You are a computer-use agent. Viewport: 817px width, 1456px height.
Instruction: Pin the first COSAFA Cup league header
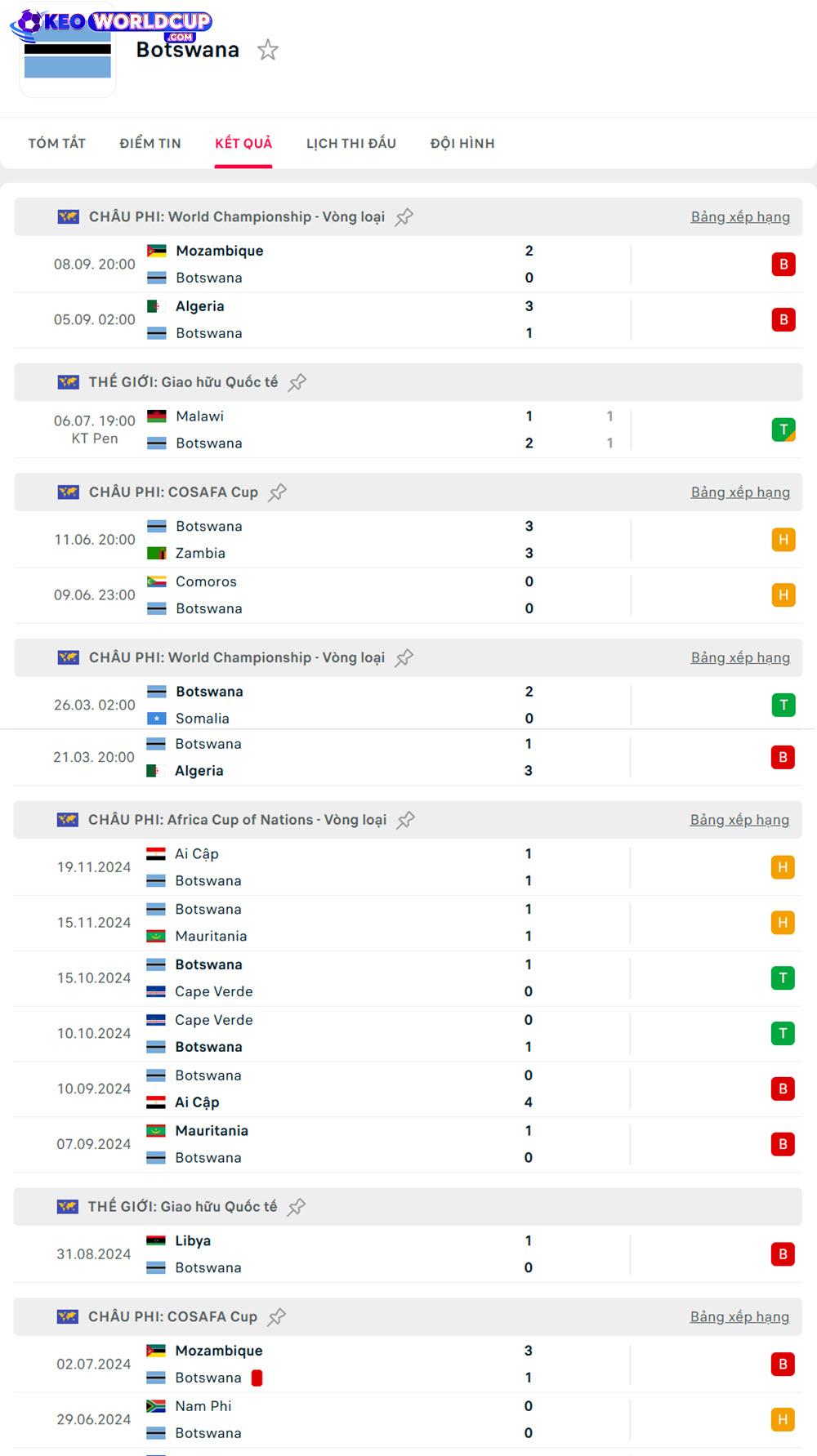278,492
